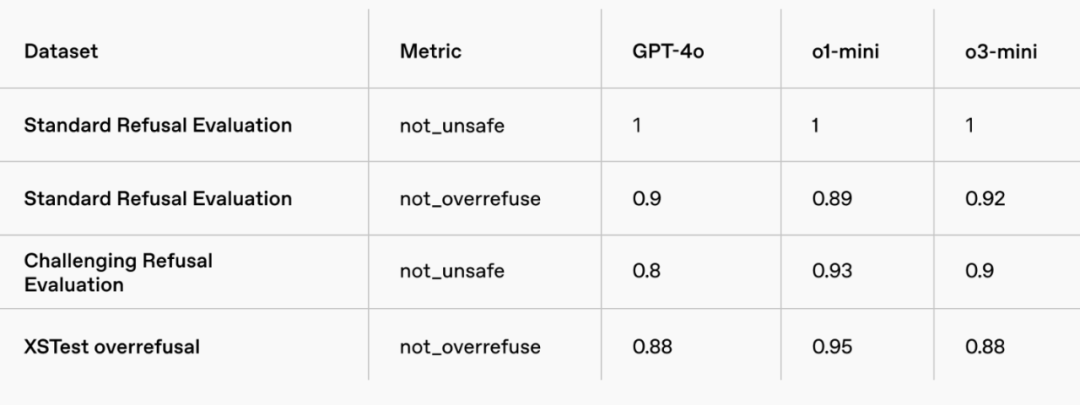1080x405 pixels.
Task: Click the Dataset column header
Action: 61,52
